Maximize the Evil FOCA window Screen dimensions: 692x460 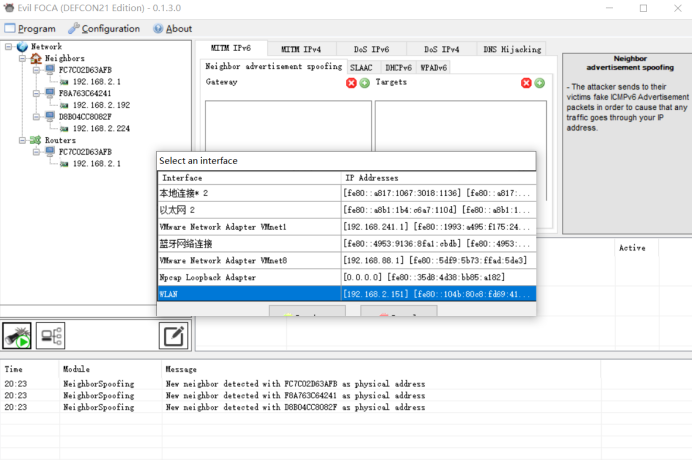point(643,8)
